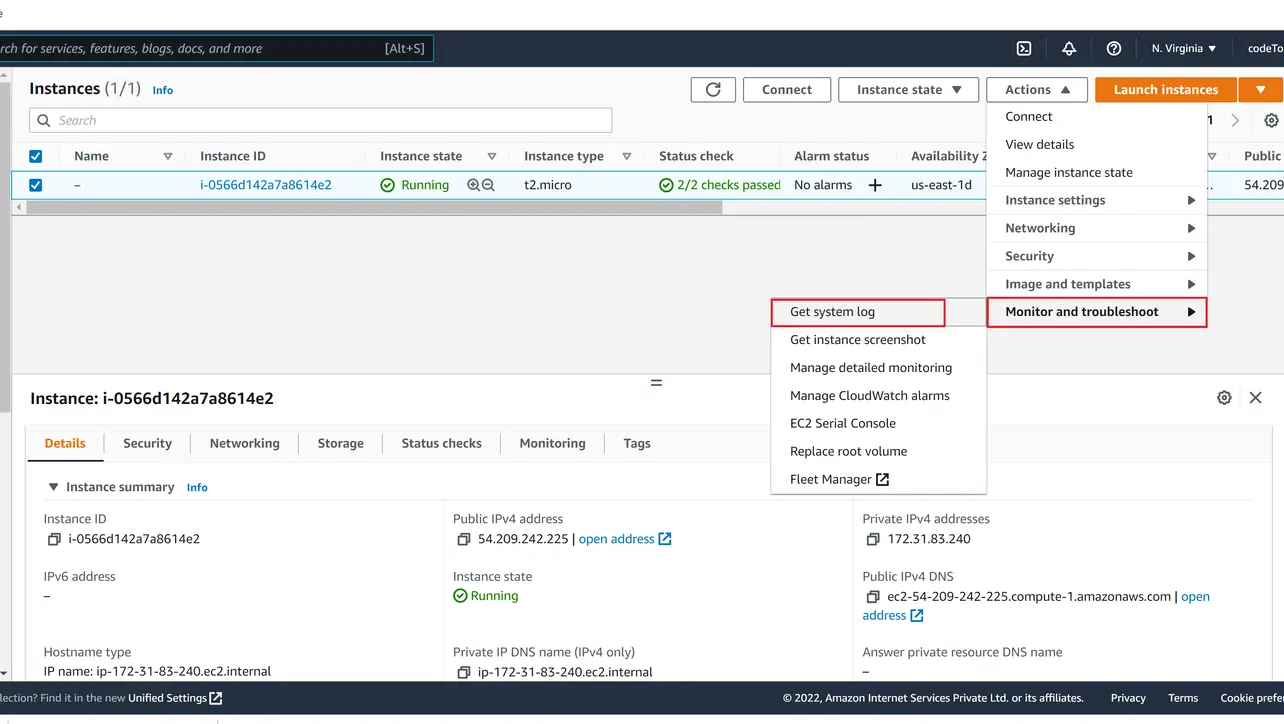Collapse the Actions dropdown
Image resolution: width=1284 pixels, height=724 pixels.
[1037, 90]
